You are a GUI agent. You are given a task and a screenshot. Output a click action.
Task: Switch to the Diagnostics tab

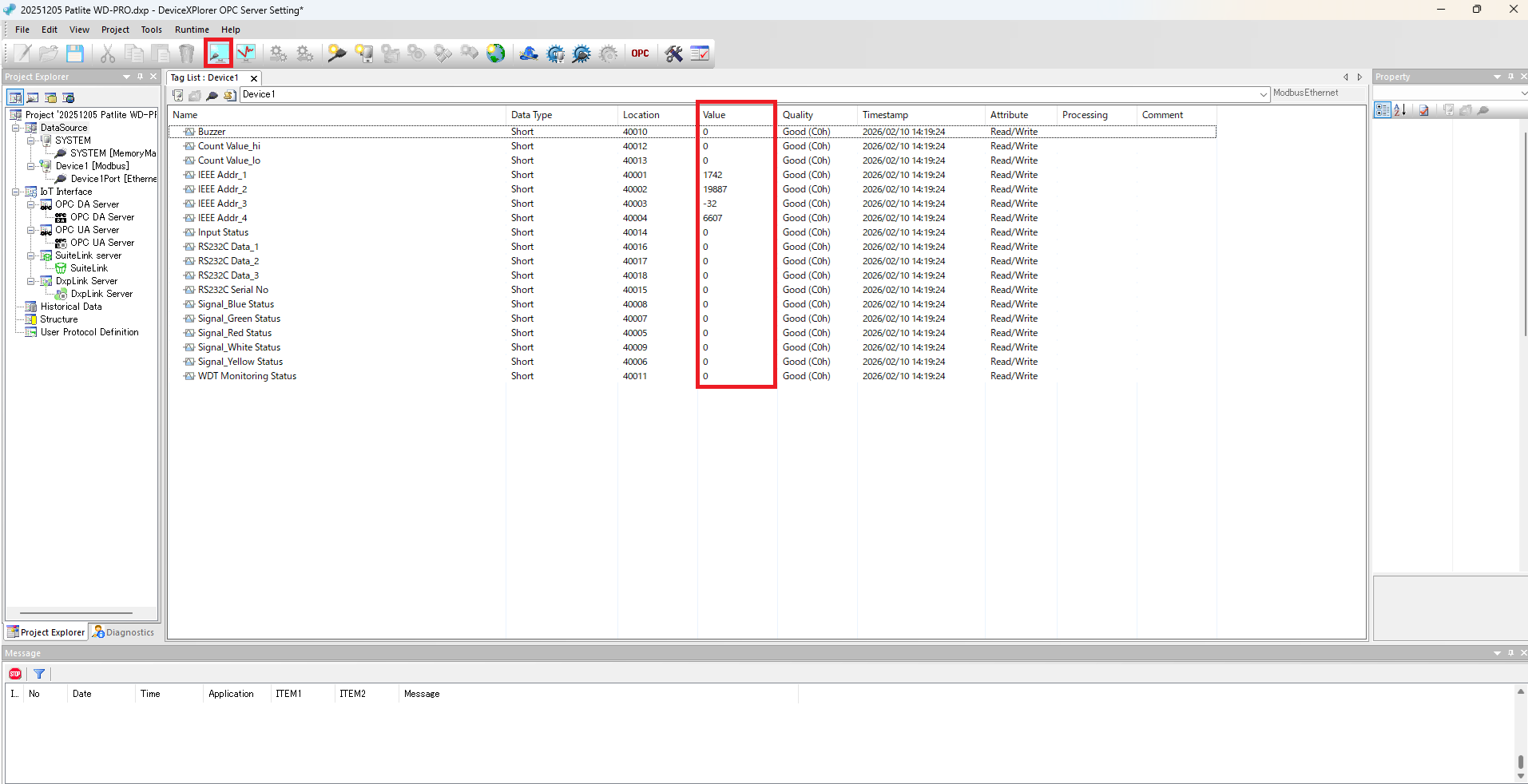[123, 632]
